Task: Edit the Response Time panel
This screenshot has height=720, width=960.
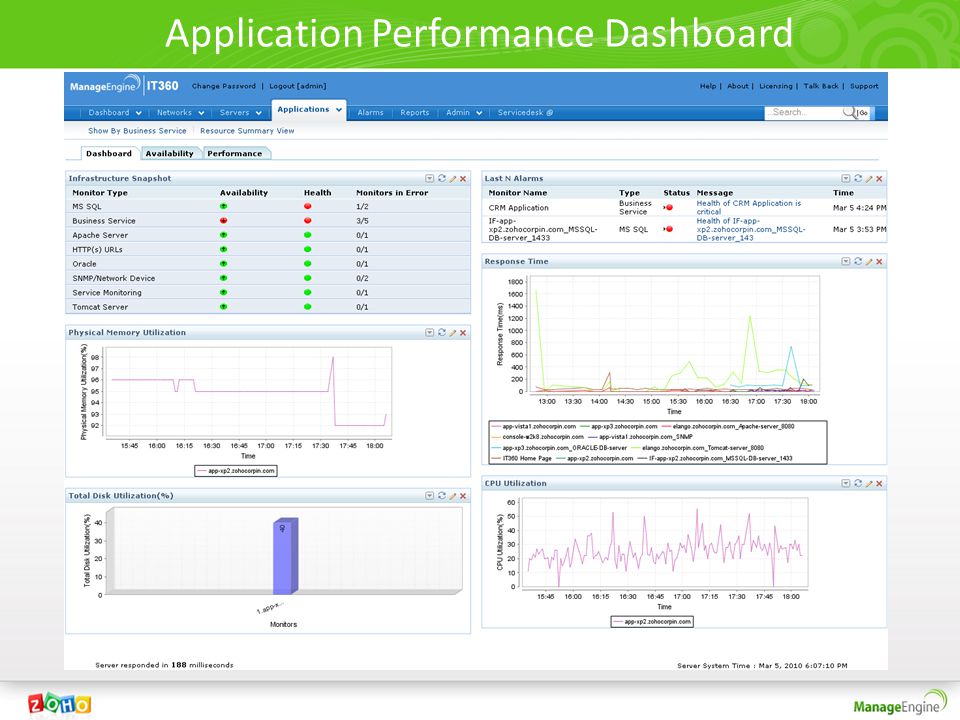Action: point(869,261)
